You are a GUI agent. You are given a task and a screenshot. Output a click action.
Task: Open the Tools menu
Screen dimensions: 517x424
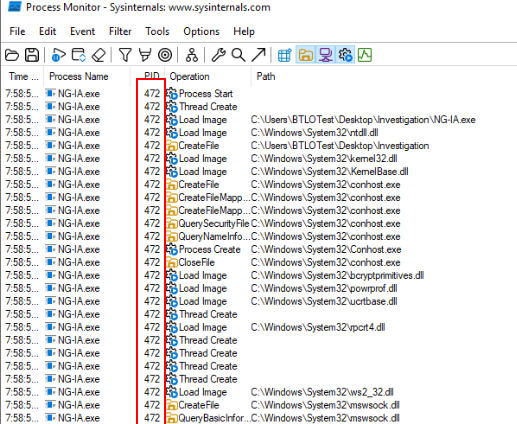[157, 31]
